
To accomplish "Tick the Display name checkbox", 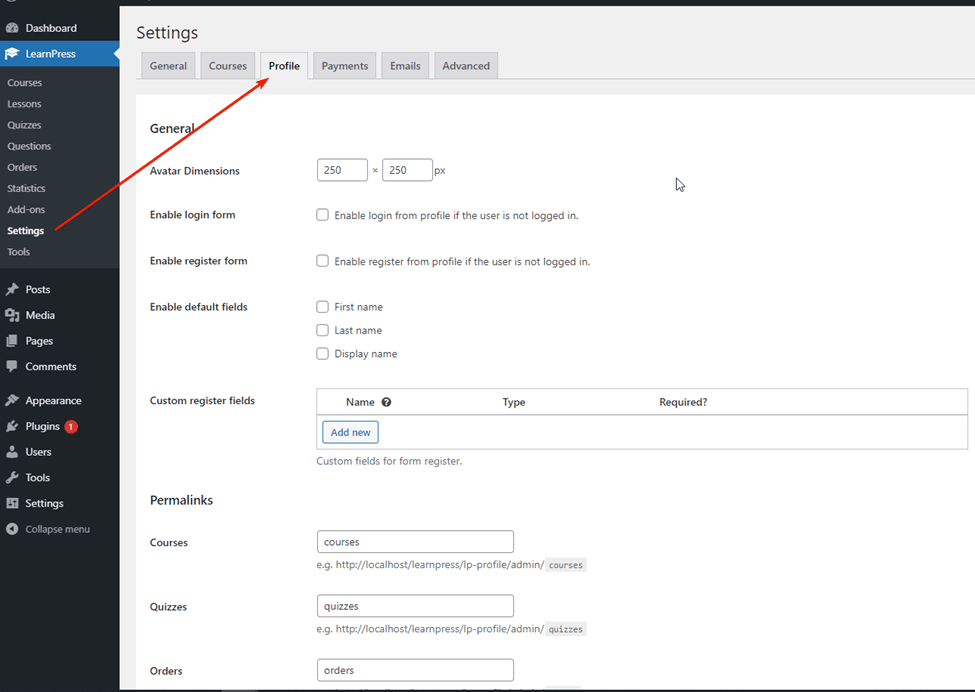I will (x=323, y=353).
